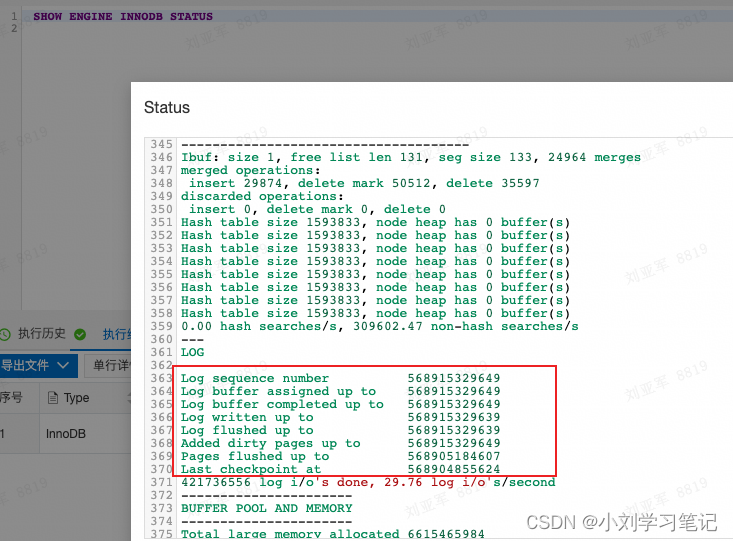Click the document icon beside Type
Screen dimensions: 733x541
[x=53, y=398]
